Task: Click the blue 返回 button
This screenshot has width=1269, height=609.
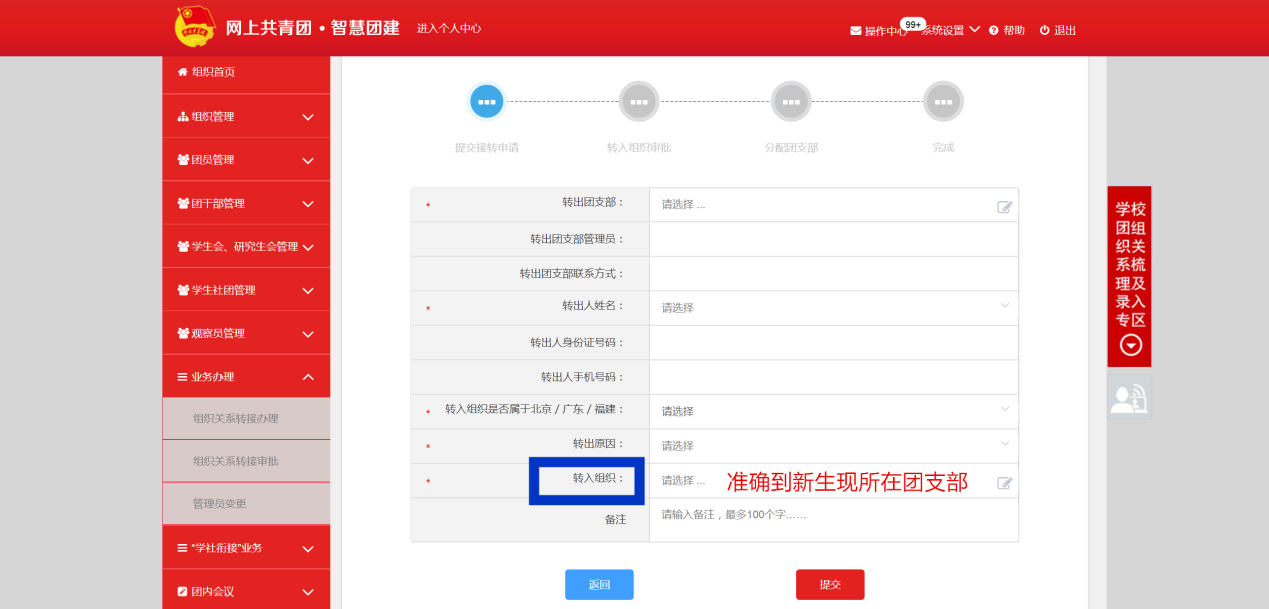Action: point(599,585)
